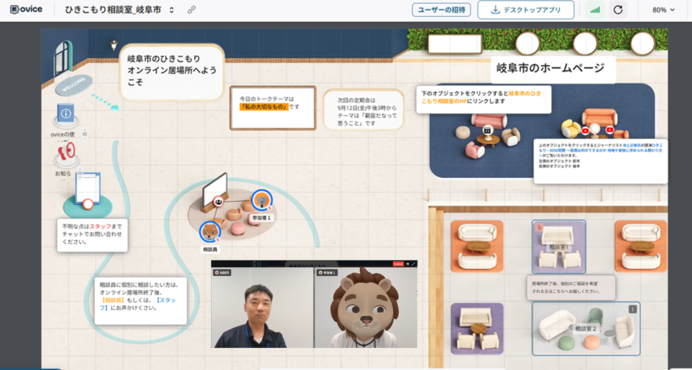Select the 参加者1 koala avatar

coord(262,200)
